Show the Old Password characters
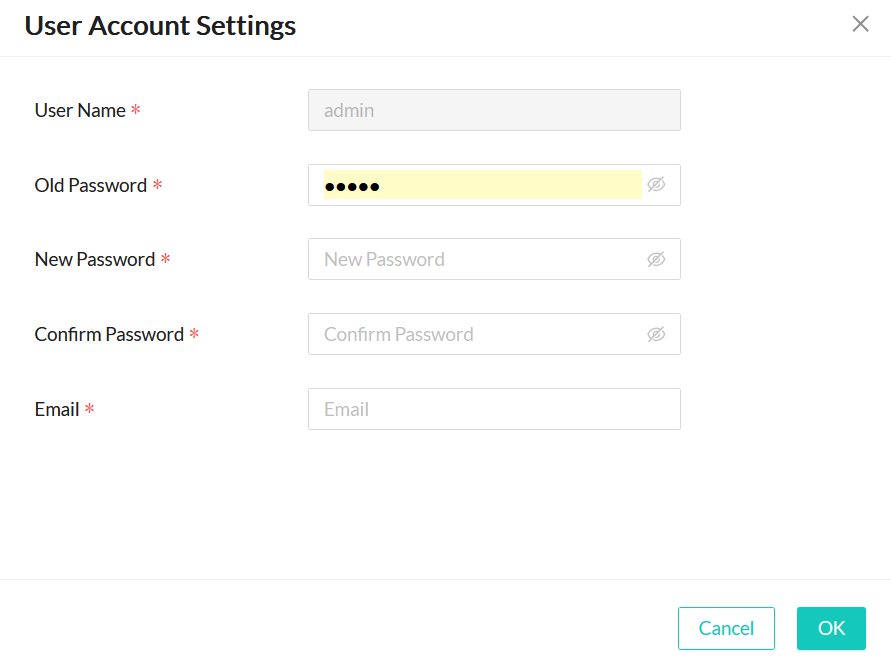 pos(656,185)
